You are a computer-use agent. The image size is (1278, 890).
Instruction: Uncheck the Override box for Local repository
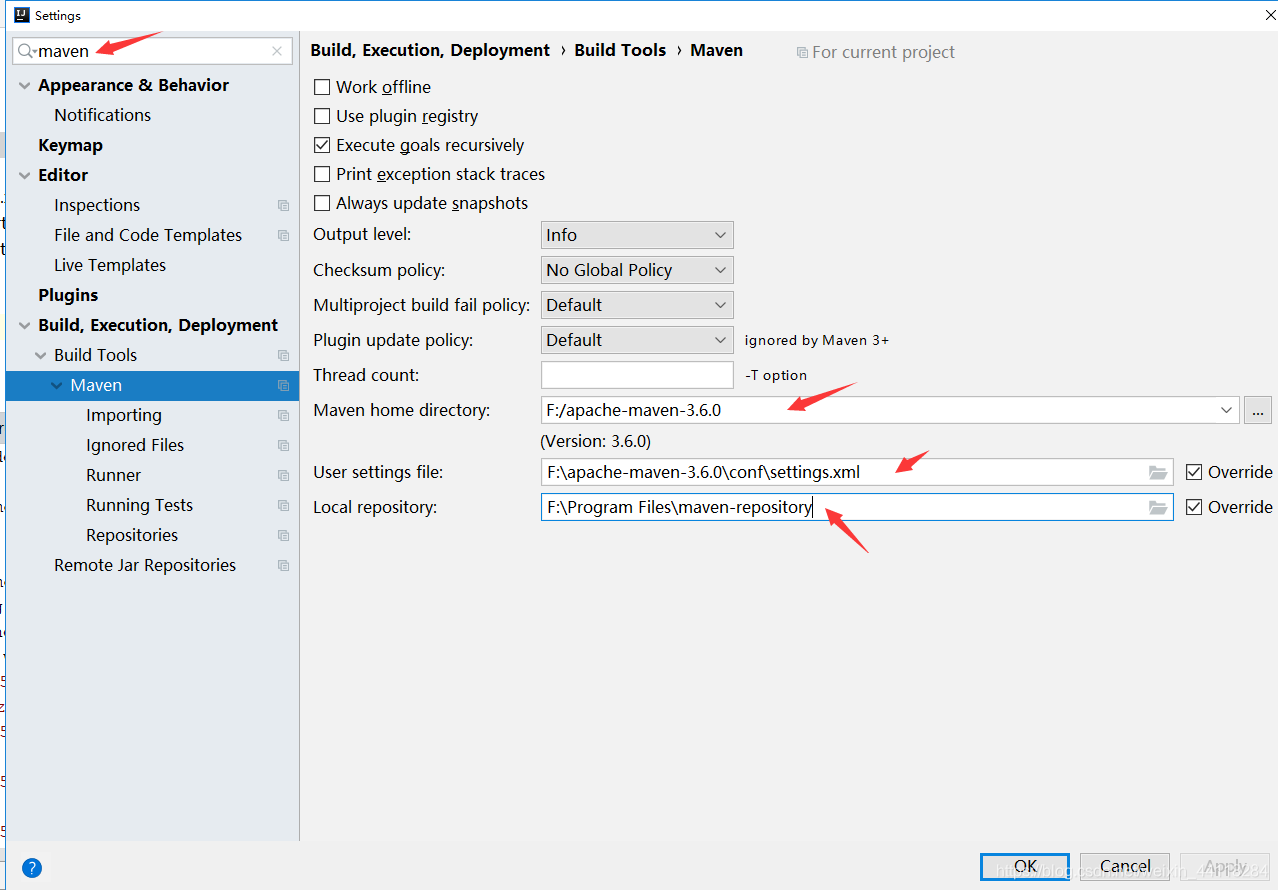(1194, 507)
